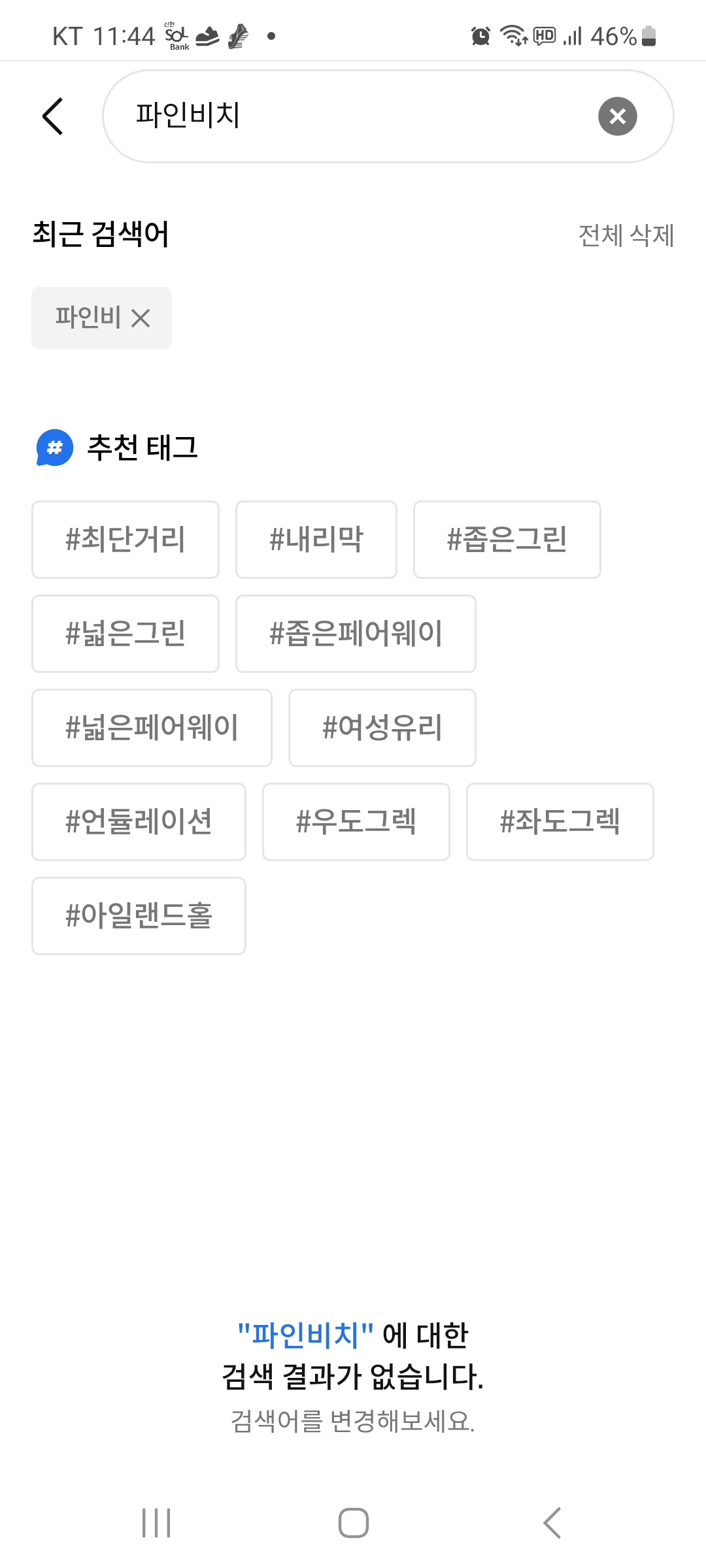Select the #내리막 tag

[316, 540]
